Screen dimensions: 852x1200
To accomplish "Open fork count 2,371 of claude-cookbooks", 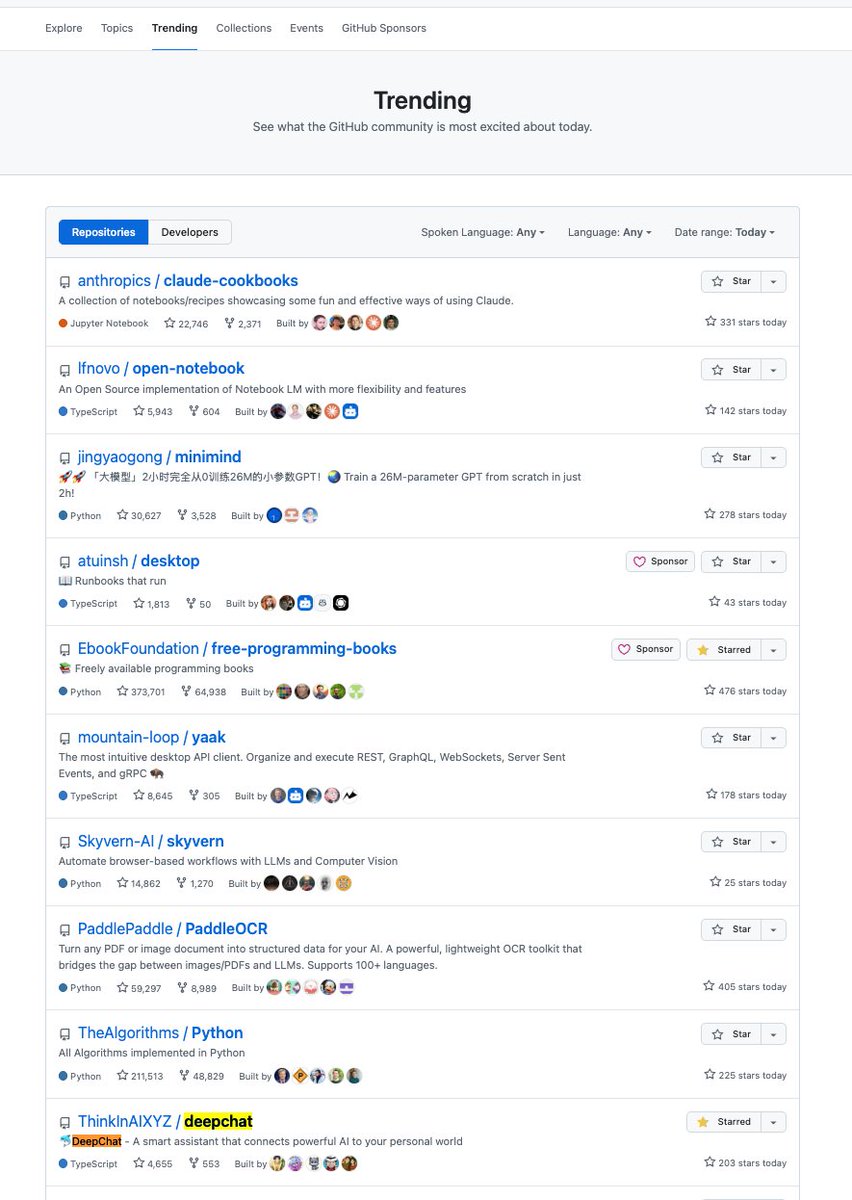I will [243, 323].
